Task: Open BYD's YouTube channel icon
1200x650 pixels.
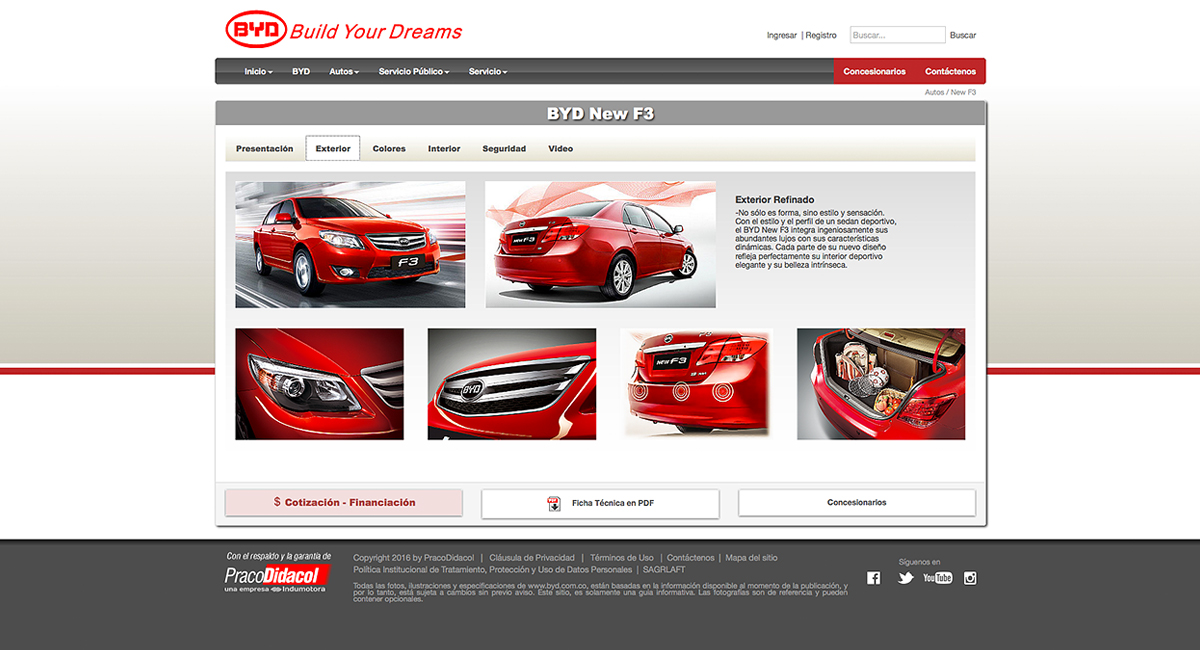Action: (x=938, y=577)
